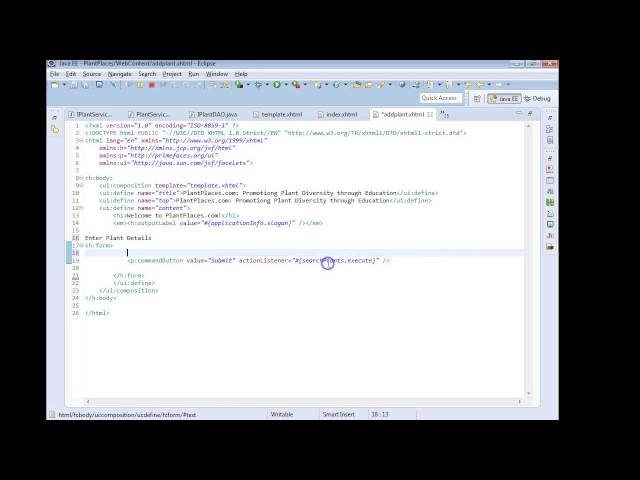Click the 18 : 13 cursor position
640x480 pixels.
pos(380,414)
